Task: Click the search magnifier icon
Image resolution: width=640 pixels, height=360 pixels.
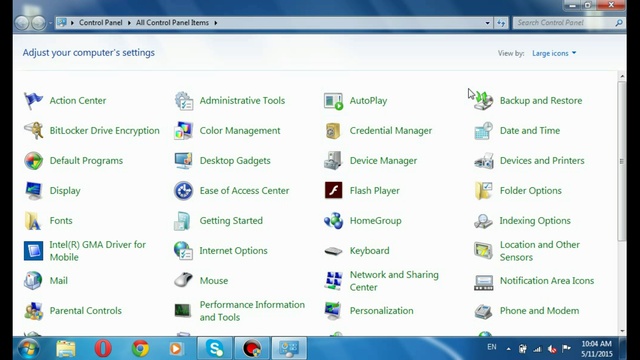Action: pos(619,23)
